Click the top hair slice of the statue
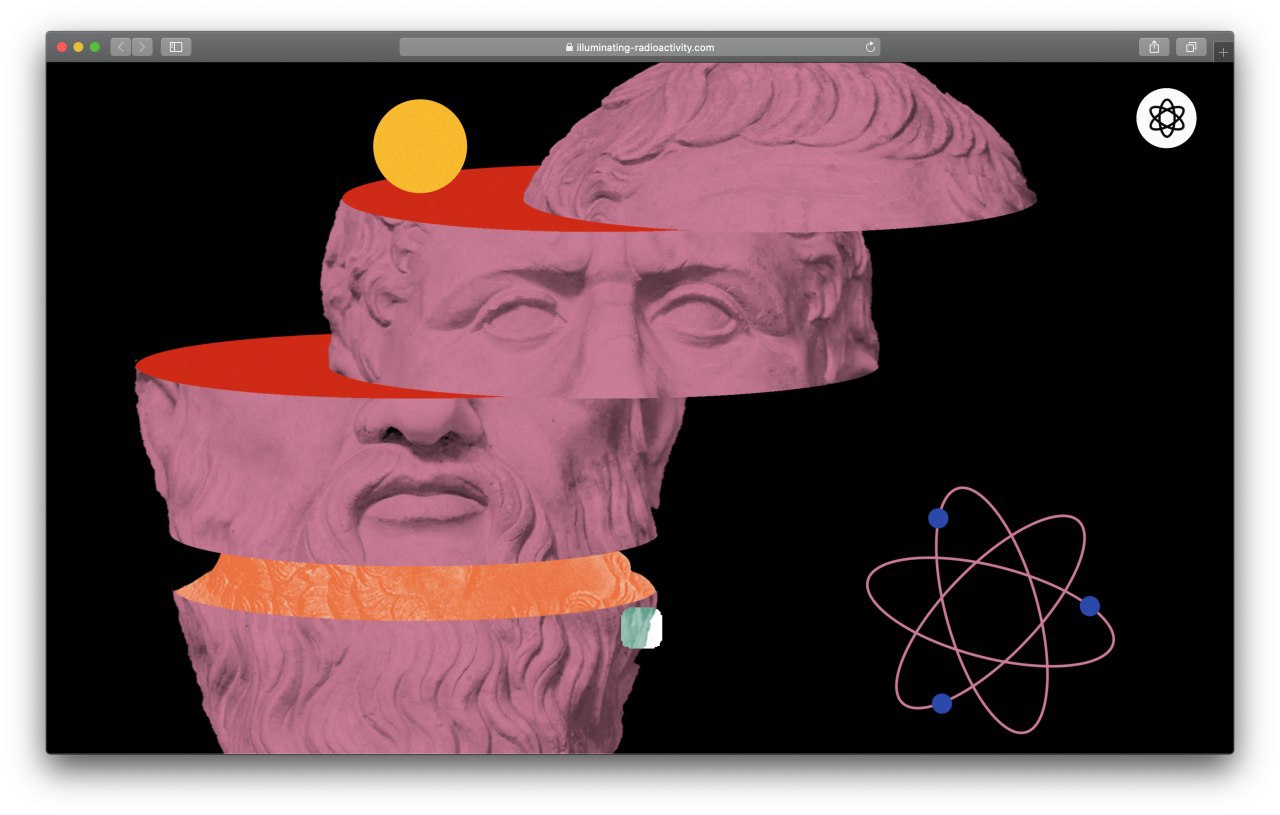Viewport: 1280px width, 815px height. coord(780,146)
